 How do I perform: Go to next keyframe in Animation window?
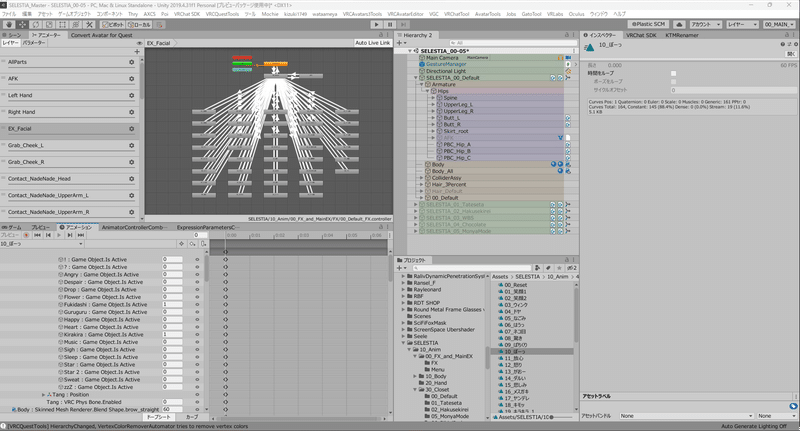click(x=70, y=235)
